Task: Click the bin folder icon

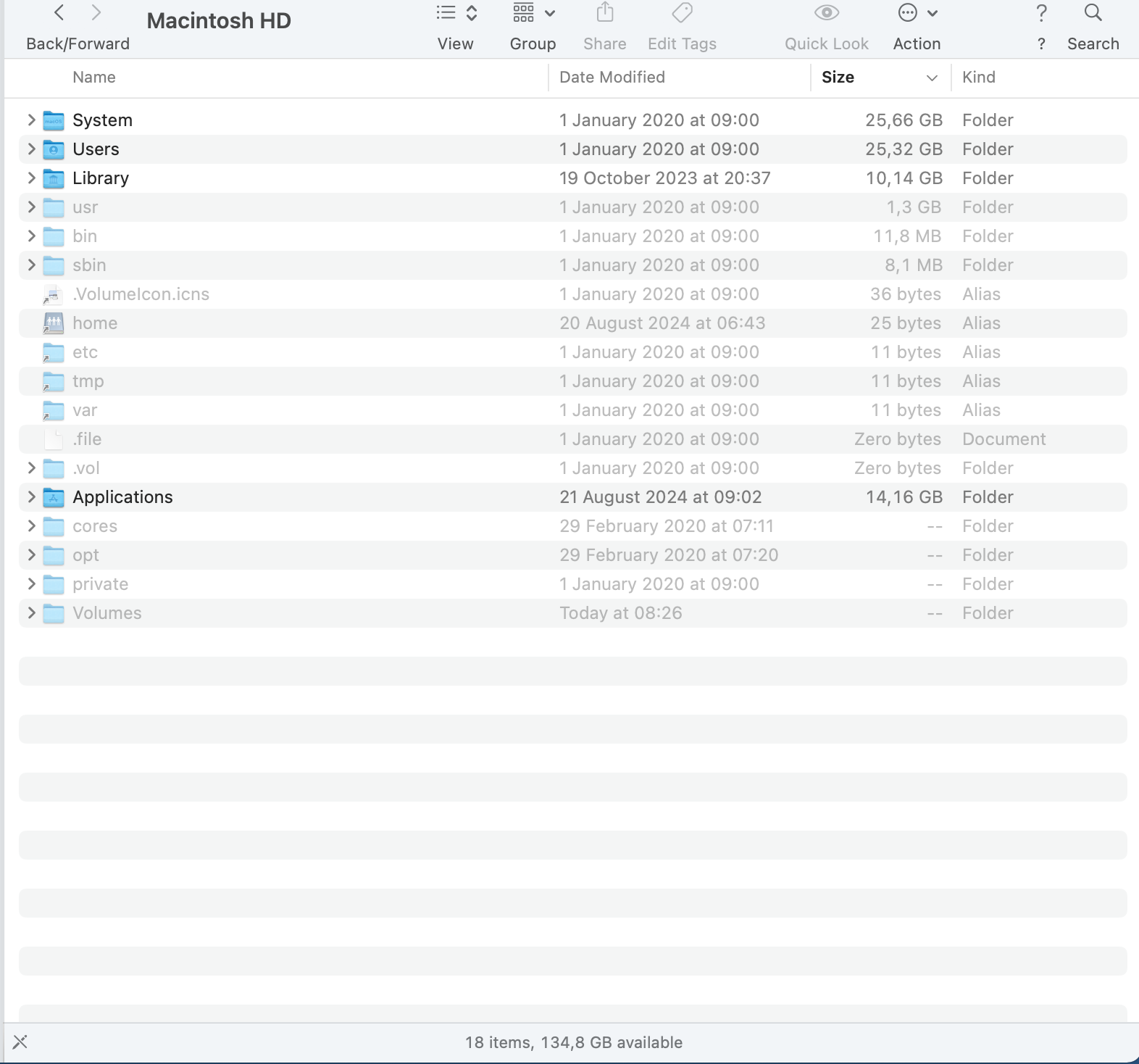Action: click(x=54, y=236)
